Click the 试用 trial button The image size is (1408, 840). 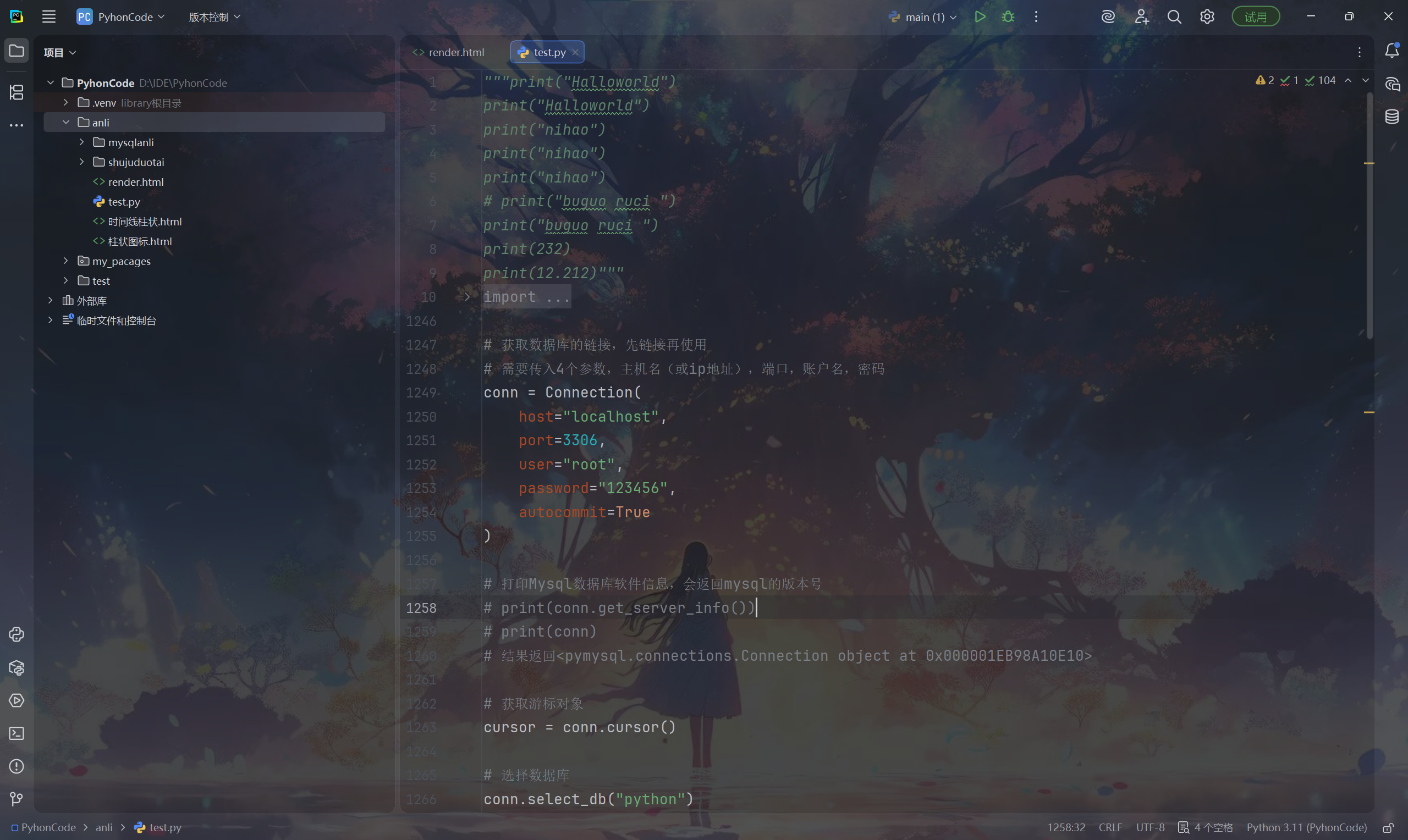tap(1255, 17)
